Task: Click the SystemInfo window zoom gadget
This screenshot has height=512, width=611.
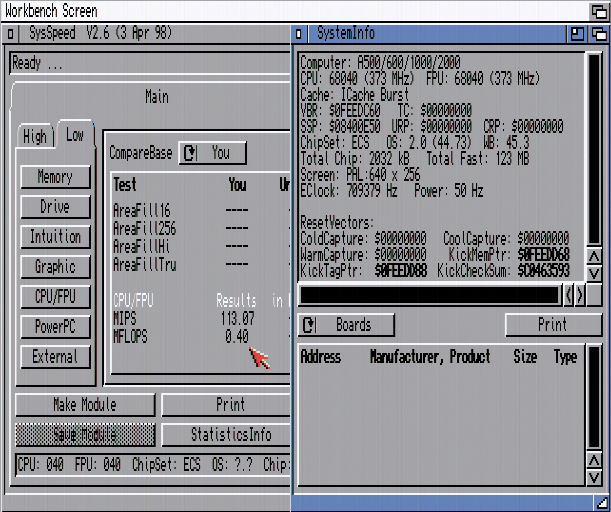Action: pos(577,34)
